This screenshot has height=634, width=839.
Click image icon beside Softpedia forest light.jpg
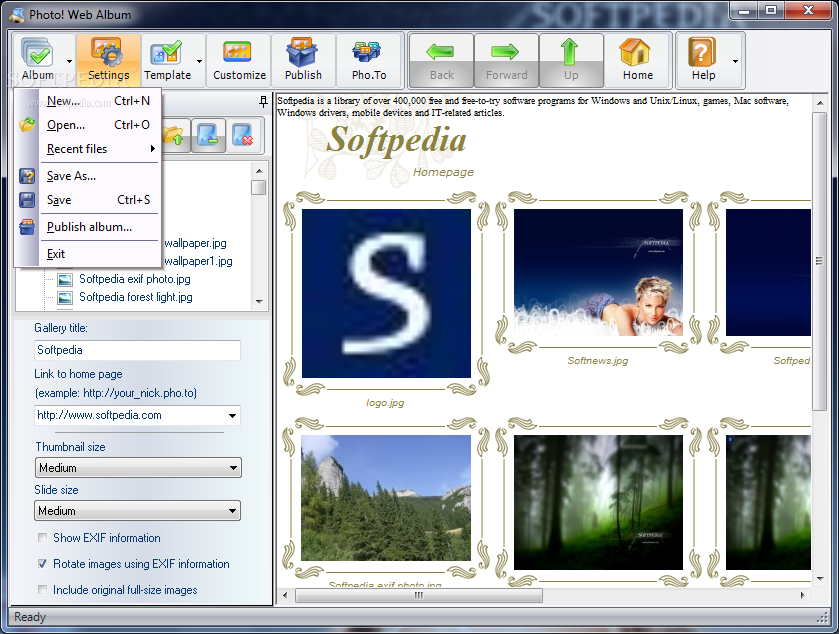pos(65,297)
